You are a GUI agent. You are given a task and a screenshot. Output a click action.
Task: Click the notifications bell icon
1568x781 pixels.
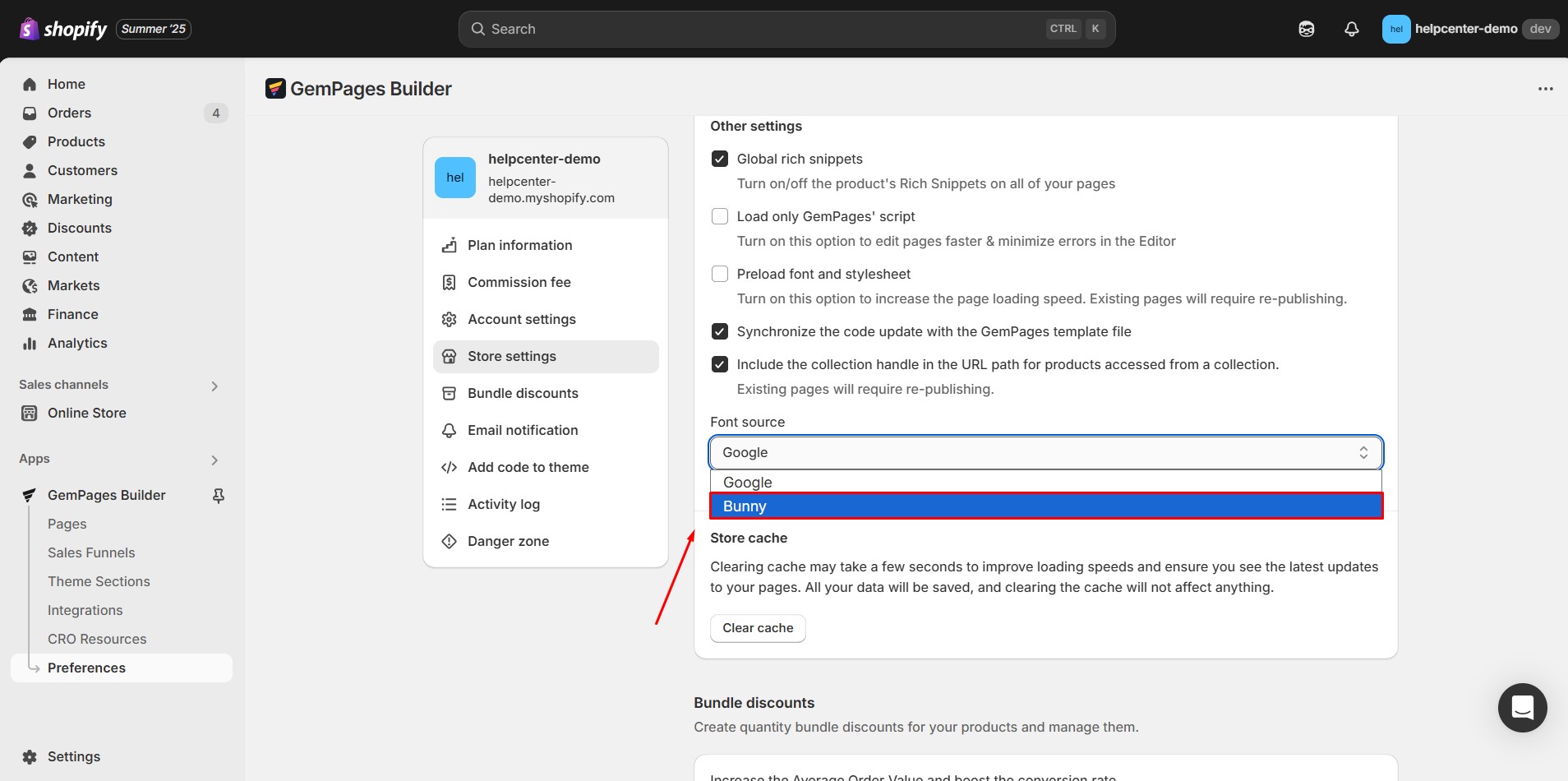[x=1351, y=29]
